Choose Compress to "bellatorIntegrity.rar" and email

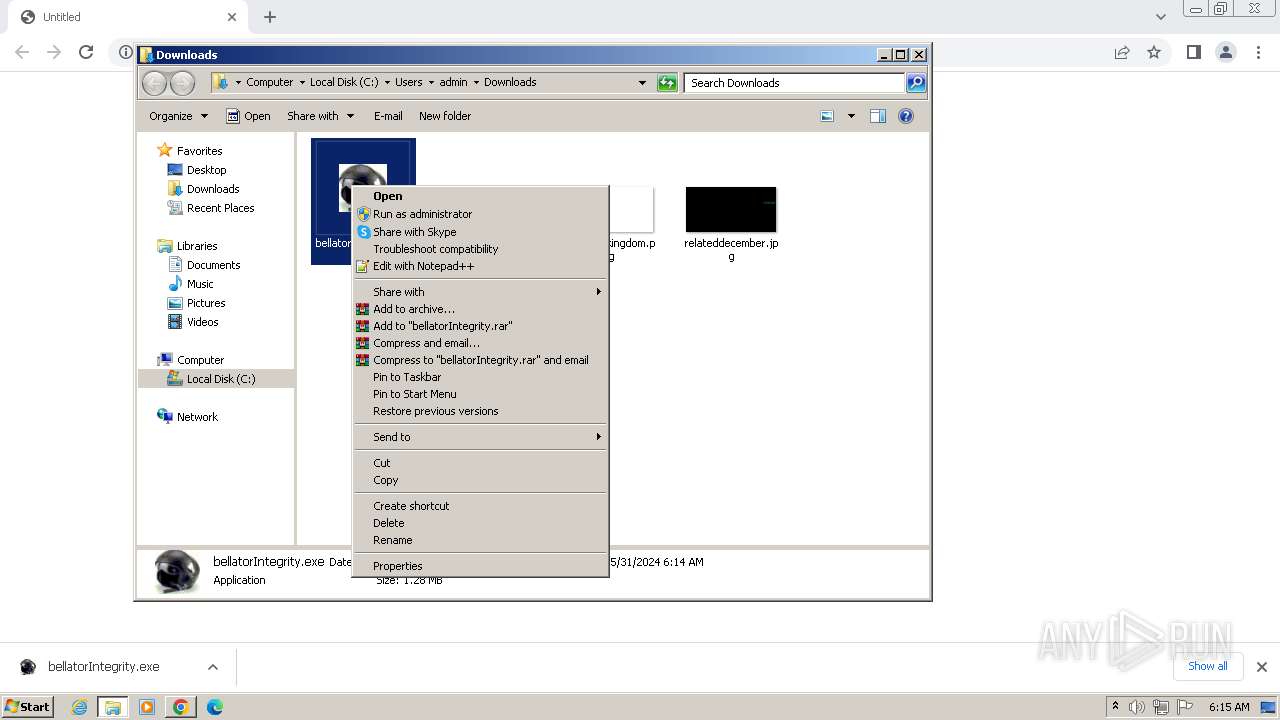[480, 360]
